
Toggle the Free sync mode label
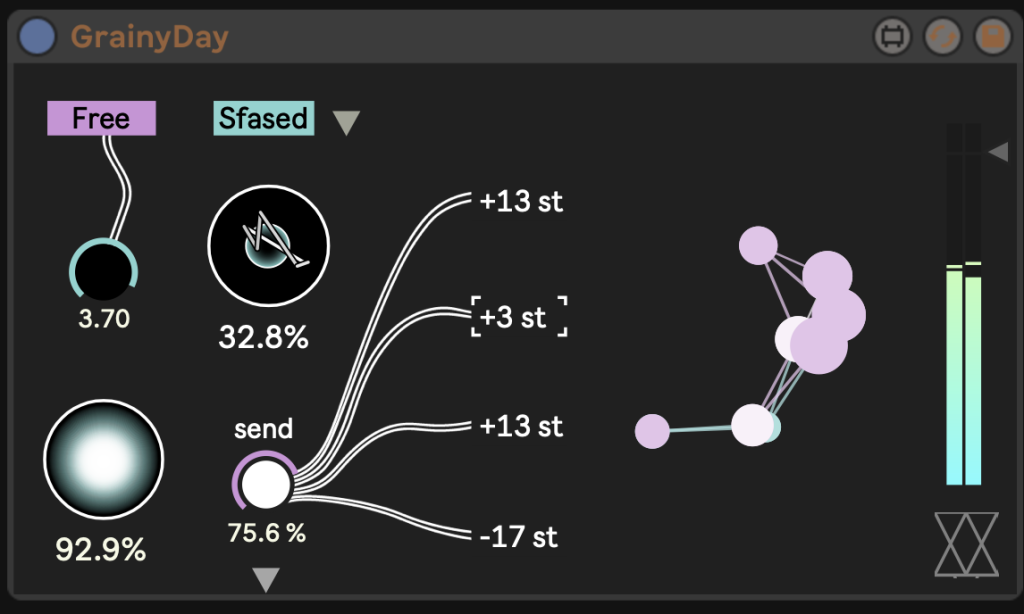(101, 118)
